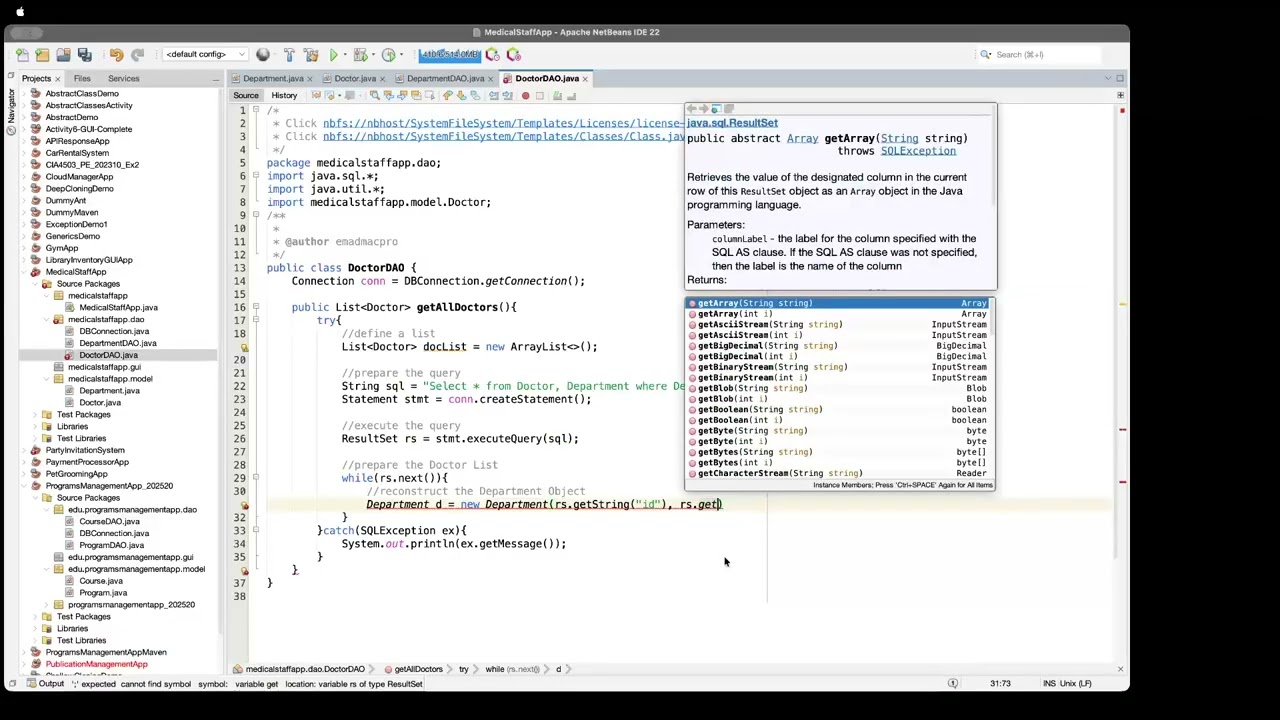Click the first profiler icon after memory bar
This screenshot has height=720, width=1280.
click(x=492, y=55)
